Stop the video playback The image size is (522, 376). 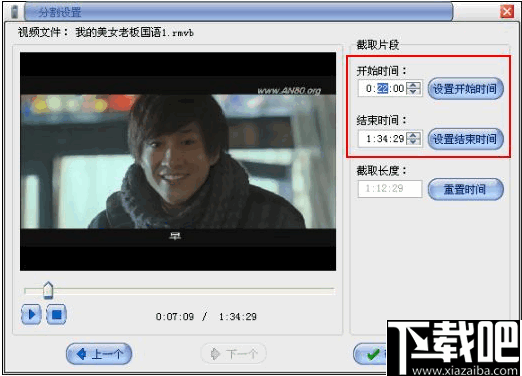click(56, 314)
